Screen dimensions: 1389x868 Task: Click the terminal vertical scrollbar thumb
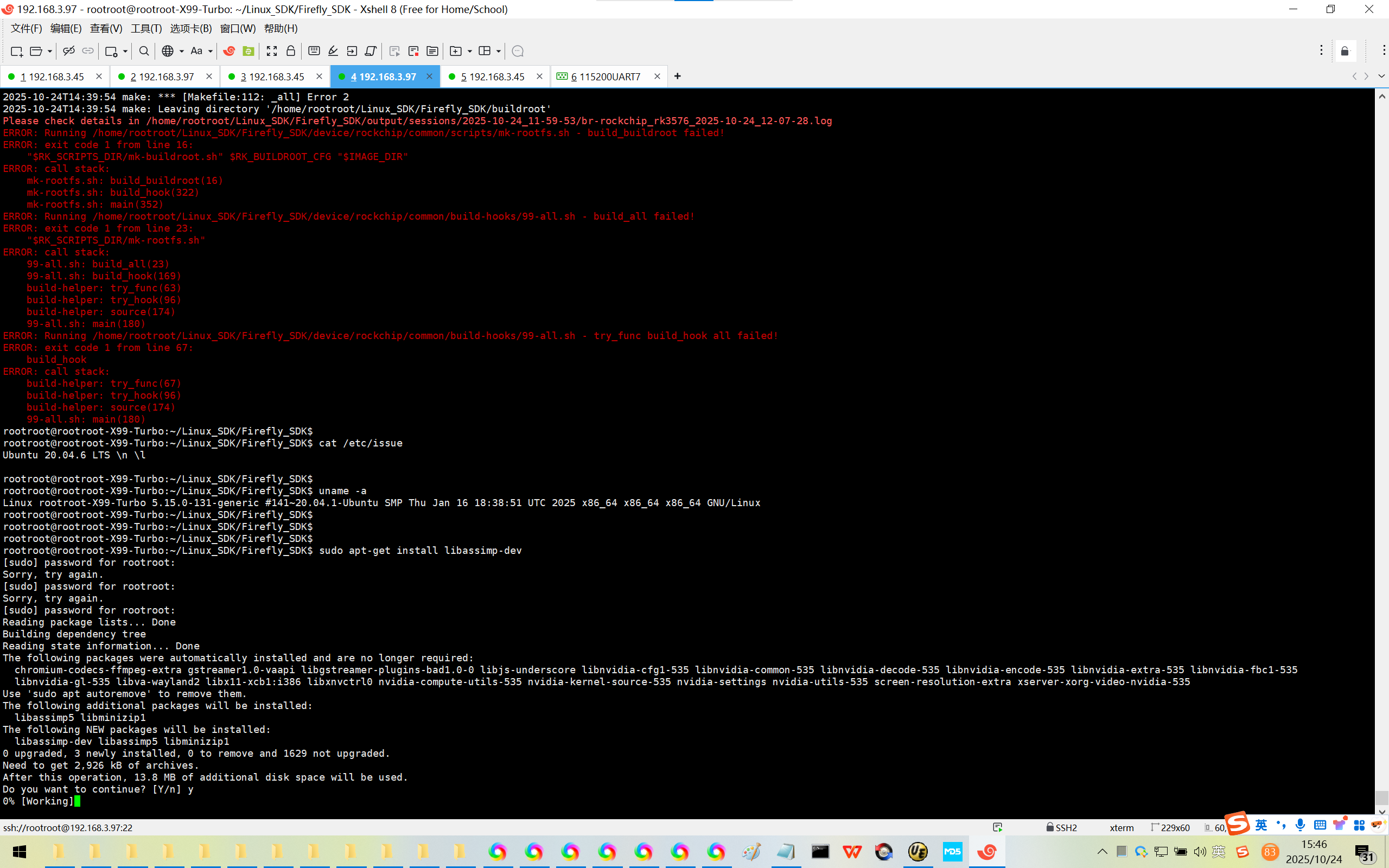[1381, 797]
